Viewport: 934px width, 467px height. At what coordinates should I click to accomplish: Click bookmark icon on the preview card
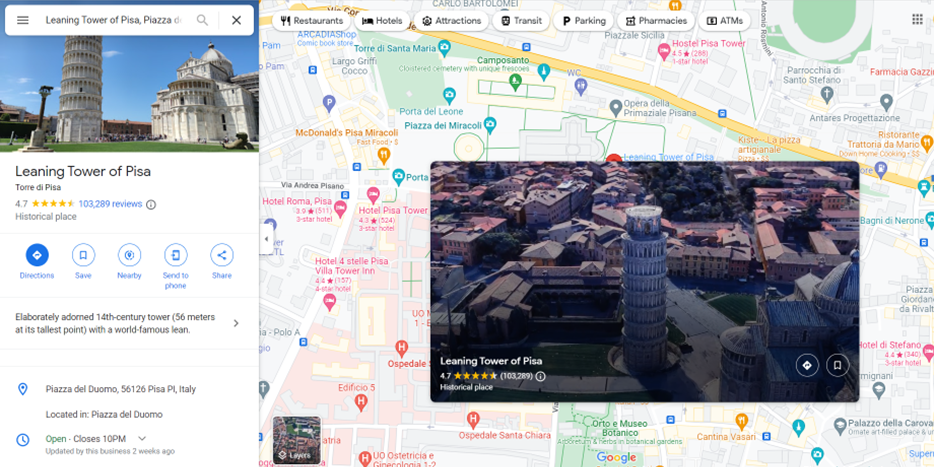tap(838, 365)
